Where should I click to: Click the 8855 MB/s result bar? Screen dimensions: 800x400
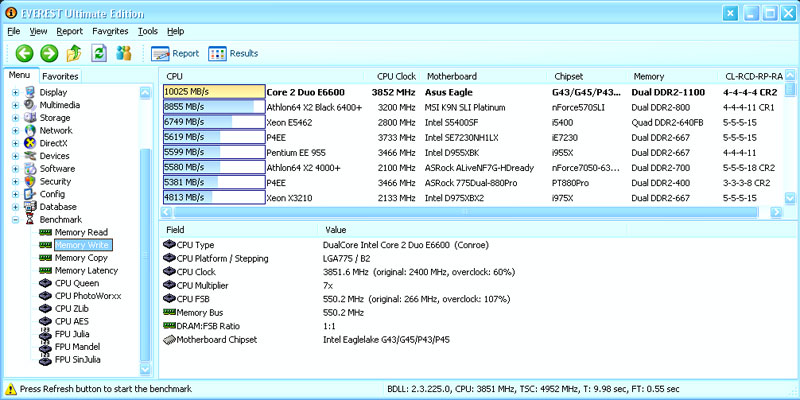tap(214, 107)
